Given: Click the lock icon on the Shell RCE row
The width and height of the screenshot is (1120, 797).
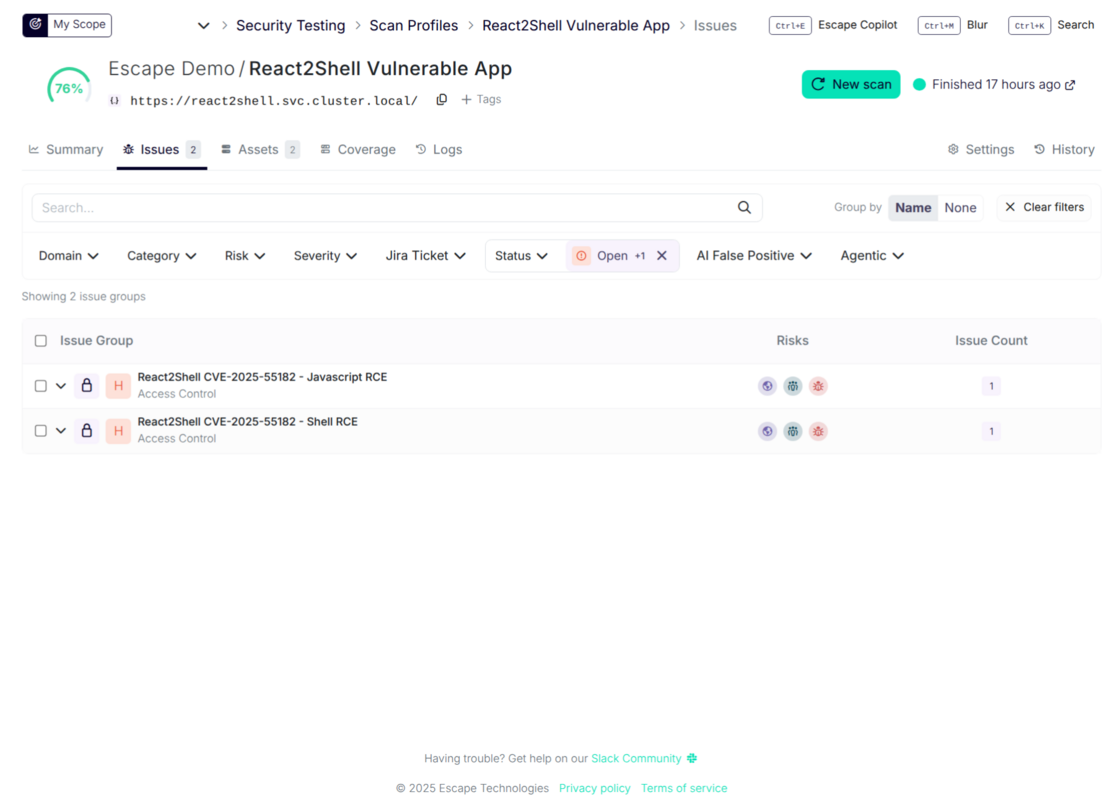Looking at the screenshot, I should point(86,431).
